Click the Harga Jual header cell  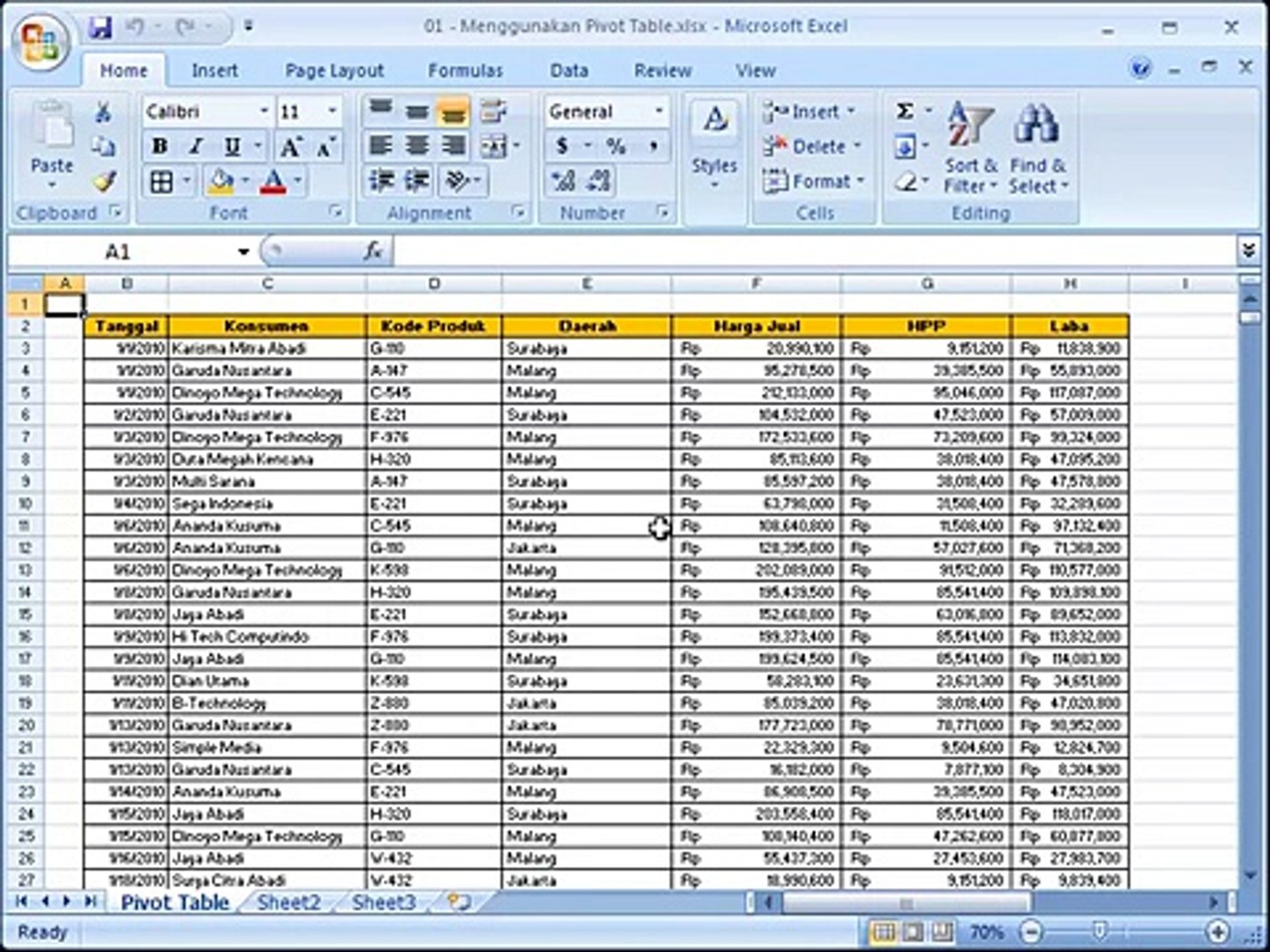pos(756,326)
